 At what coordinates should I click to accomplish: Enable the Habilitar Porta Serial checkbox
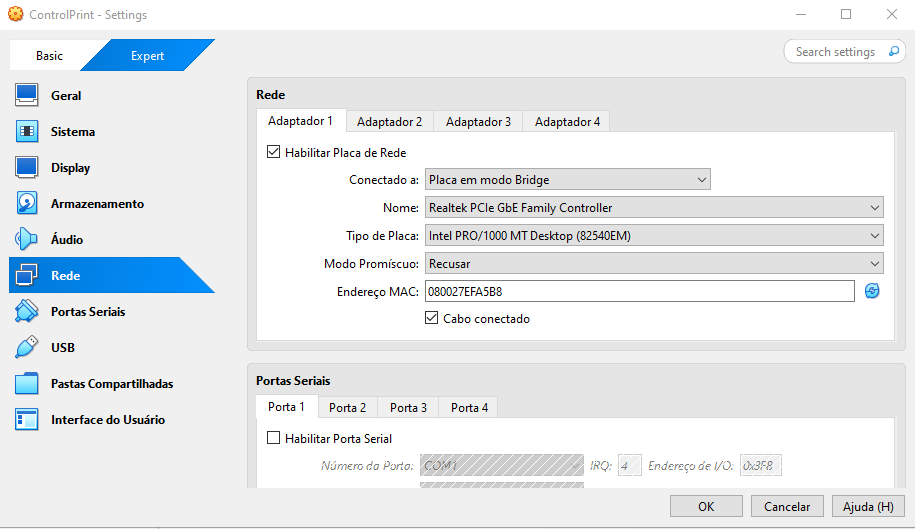click(274, 438)
